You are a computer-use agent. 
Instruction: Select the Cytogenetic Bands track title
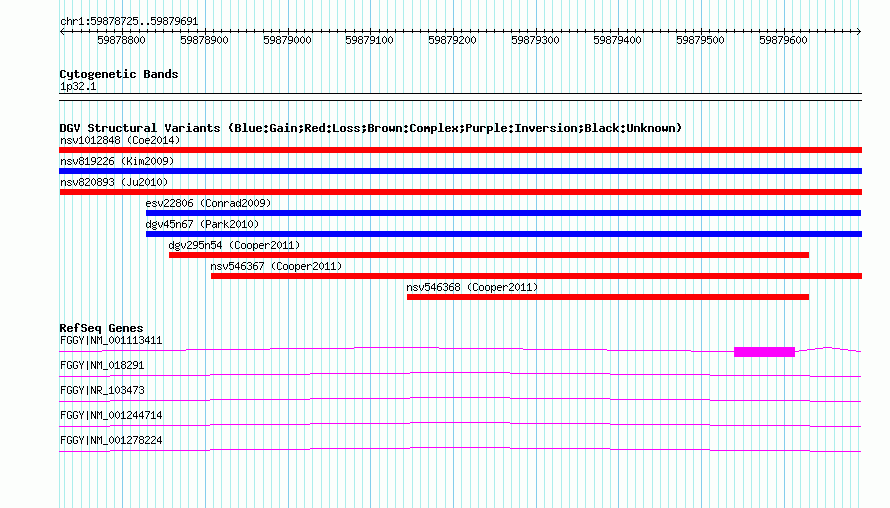(x=119, y=74)
